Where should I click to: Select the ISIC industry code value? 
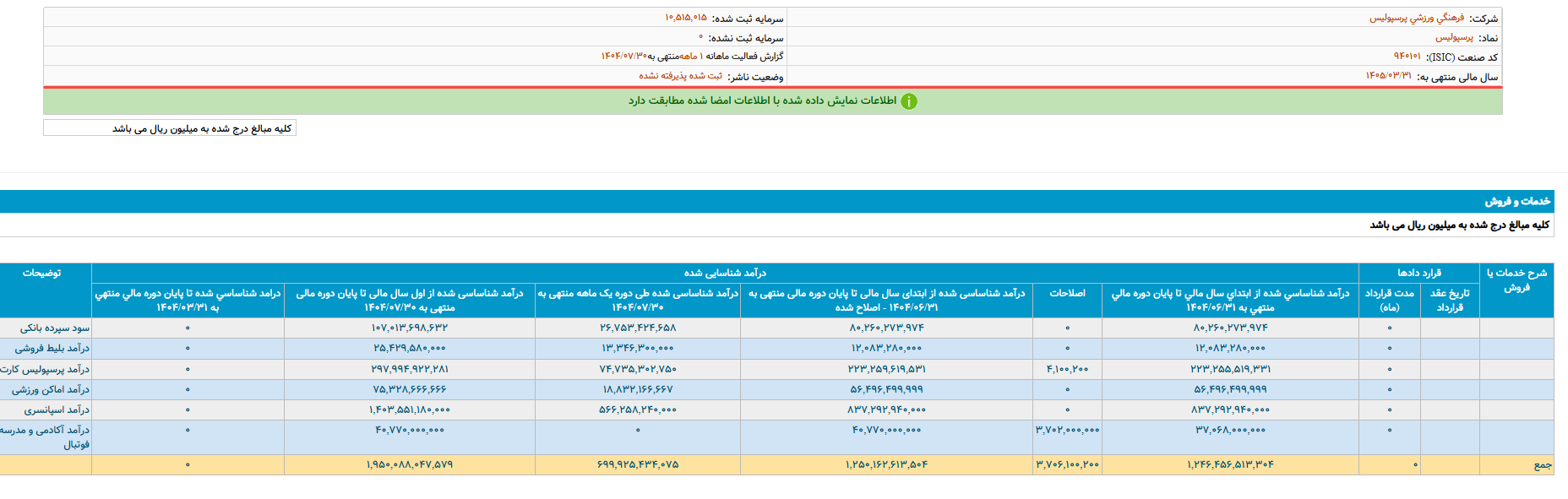(1407, 57)
